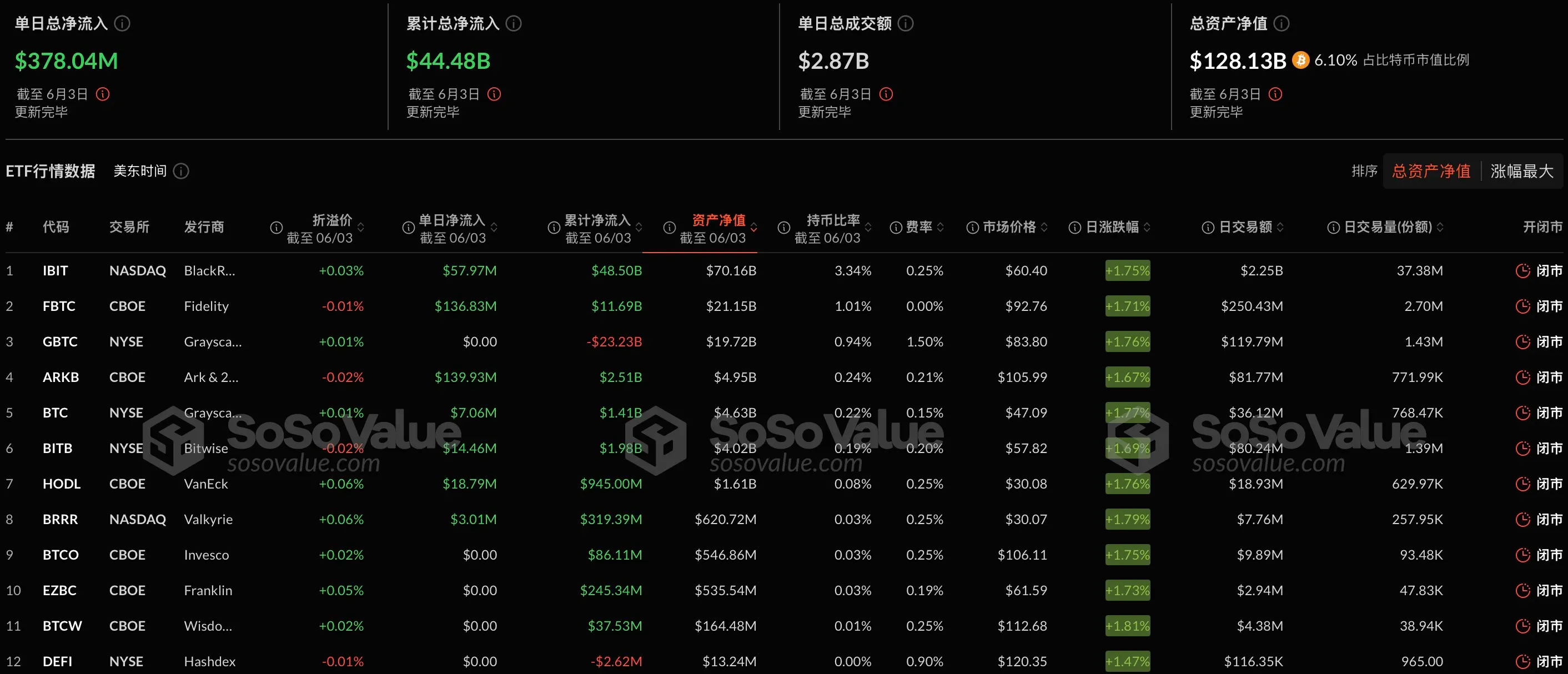
Task: Click info icon of 累计净流入 column
Action: point(554,228)
